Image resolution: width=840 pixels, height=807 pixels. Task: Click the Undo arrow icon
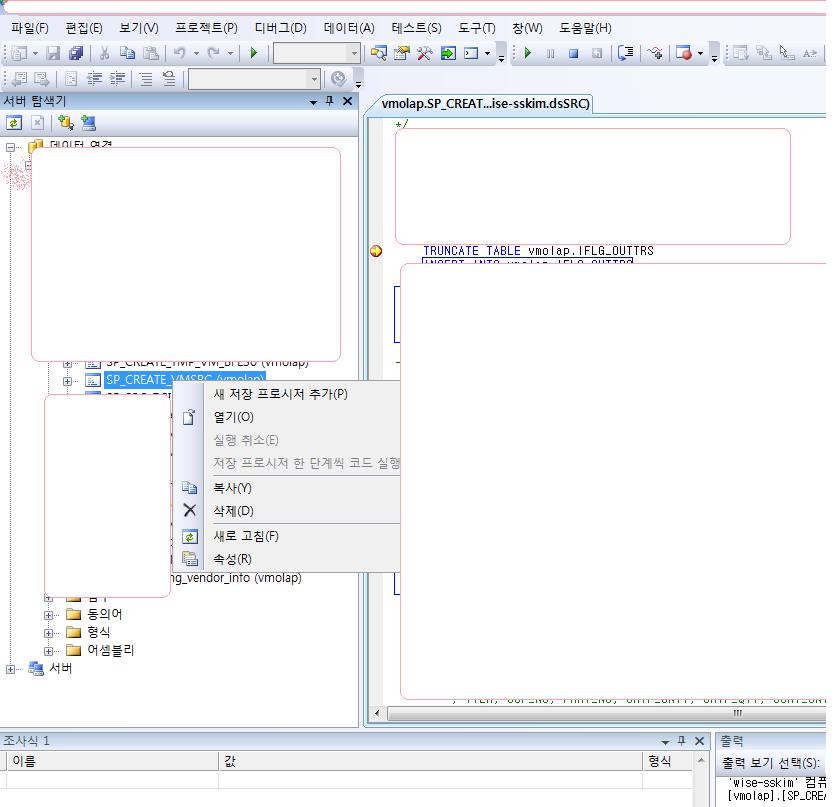(180, 53)
